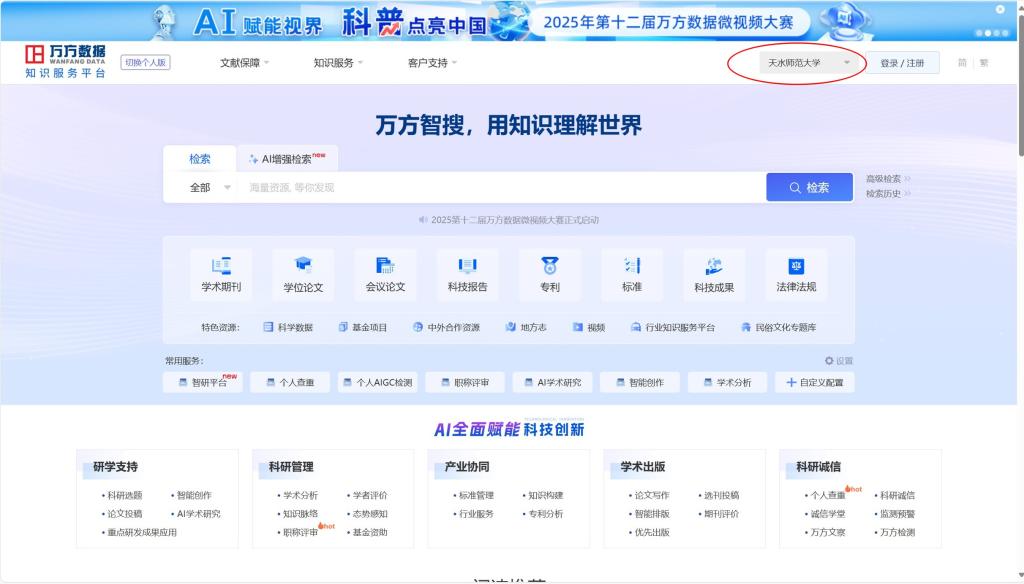Open the 会议论文 resource icon
1024x584 pixels.
click(385, 274)
